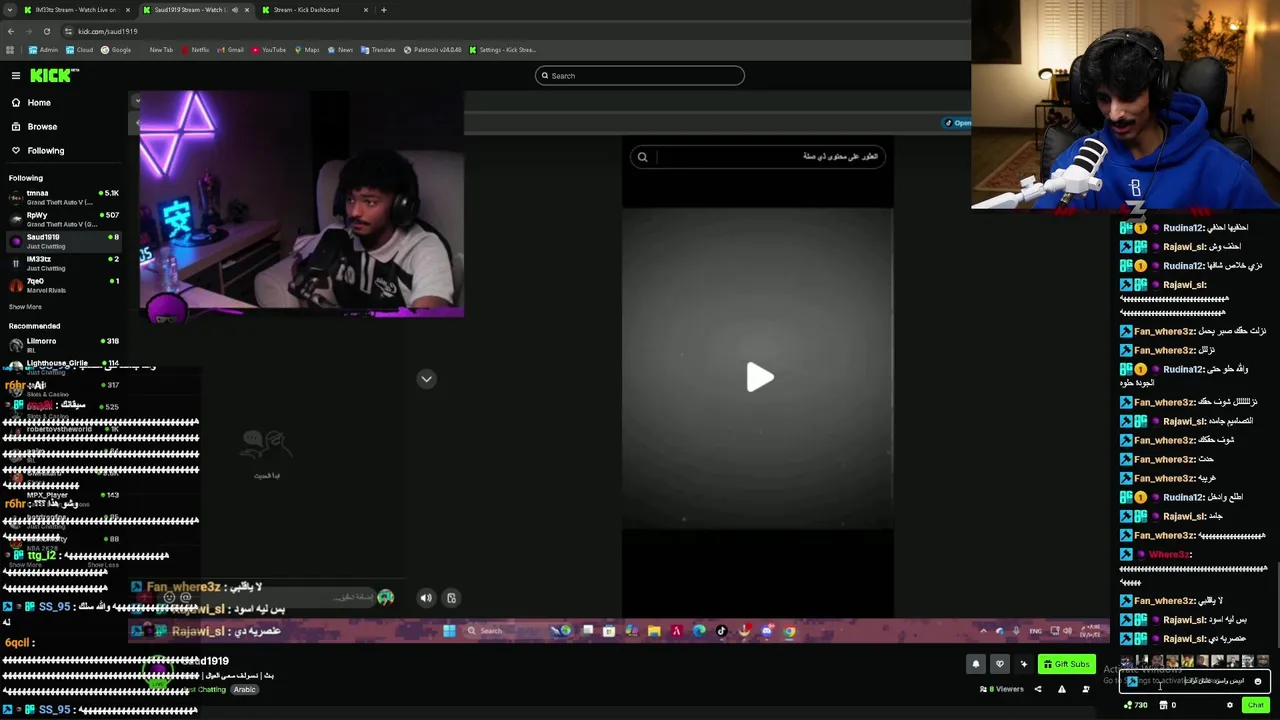Open the browser tab search dropdown
Viewport: 1280px width, 720px height.
click(x=9, y=10)
